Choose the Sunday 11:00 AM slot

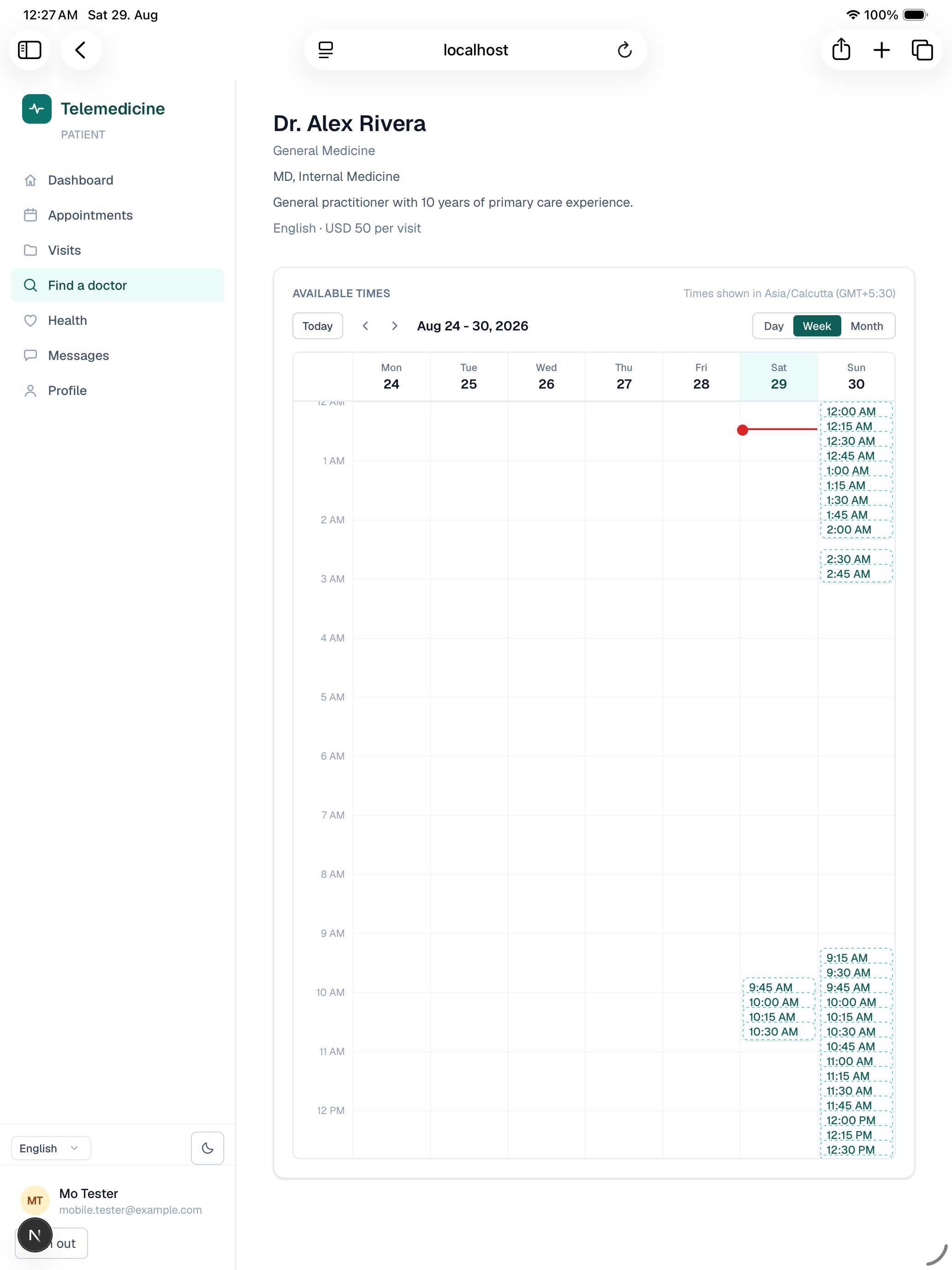coord(856,1061)
